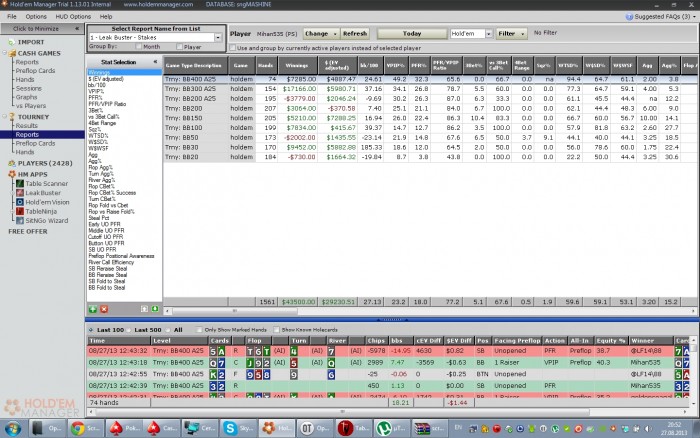Click the Today date button
The width and height of the screenshot is (700, 438).
click(x=410, y=33)
